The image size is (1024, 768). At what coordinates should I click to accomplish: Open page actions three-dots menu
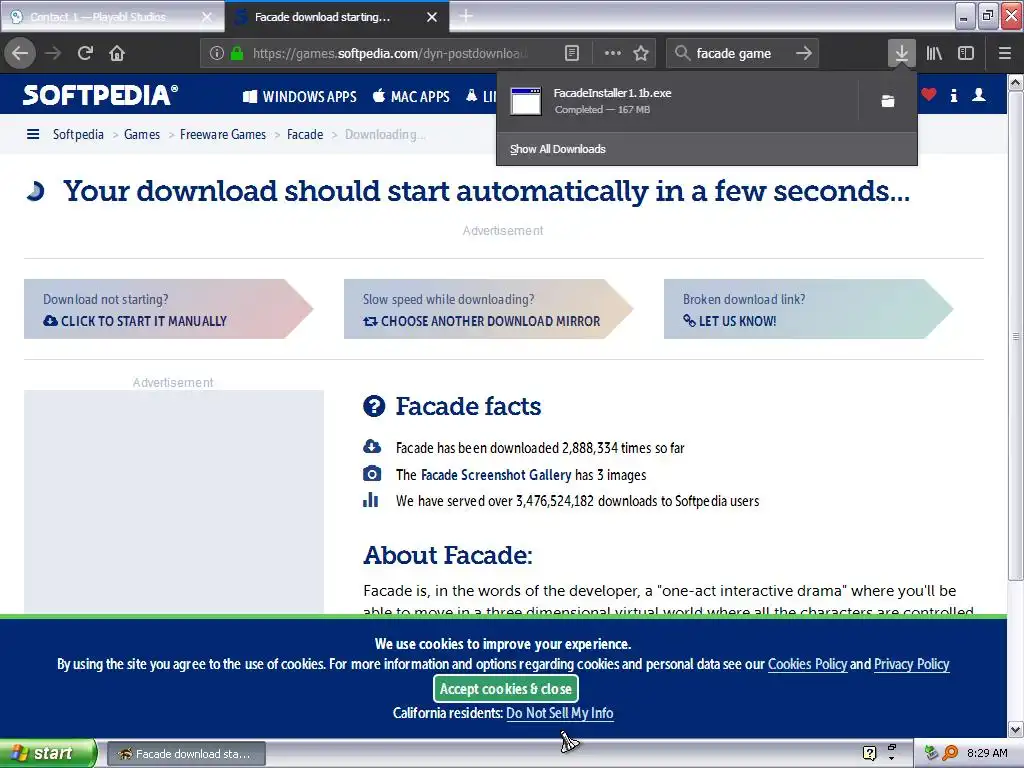coord(613,53)
